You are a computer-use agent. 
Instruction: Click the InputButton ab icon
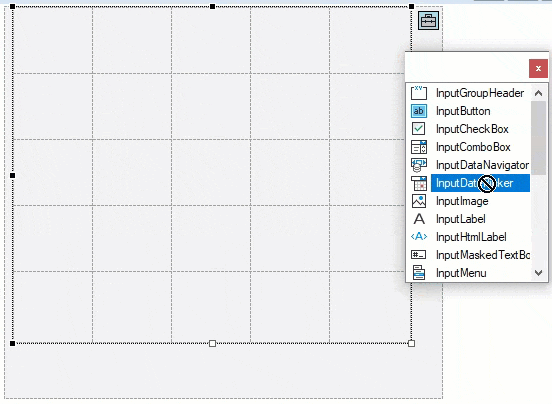(x=419, y=111)
